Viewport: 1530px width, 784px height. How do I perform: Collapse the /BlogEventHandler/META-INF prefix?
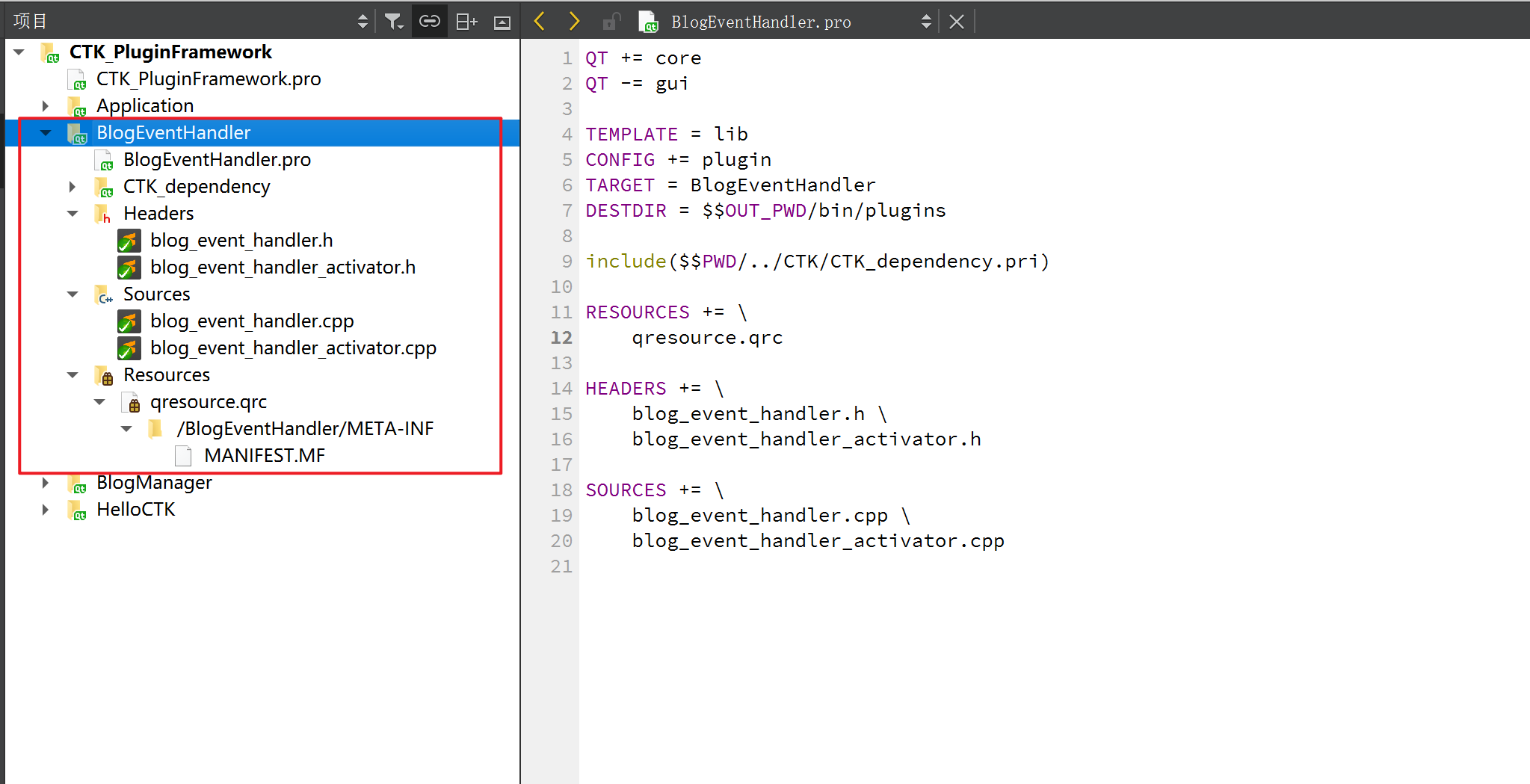(126, 429)
